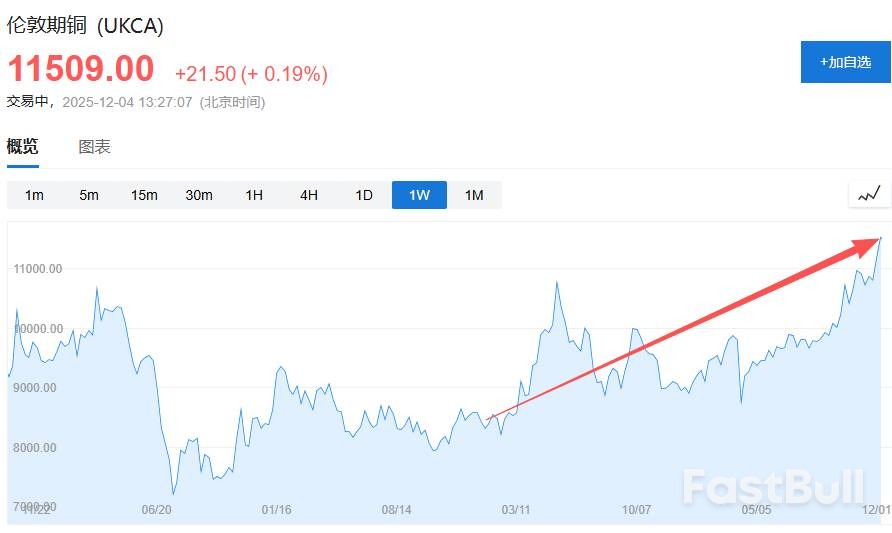Select the 5m interval
Image resolution: width=892 pixels, height=533 pixels.
[89, 195]
